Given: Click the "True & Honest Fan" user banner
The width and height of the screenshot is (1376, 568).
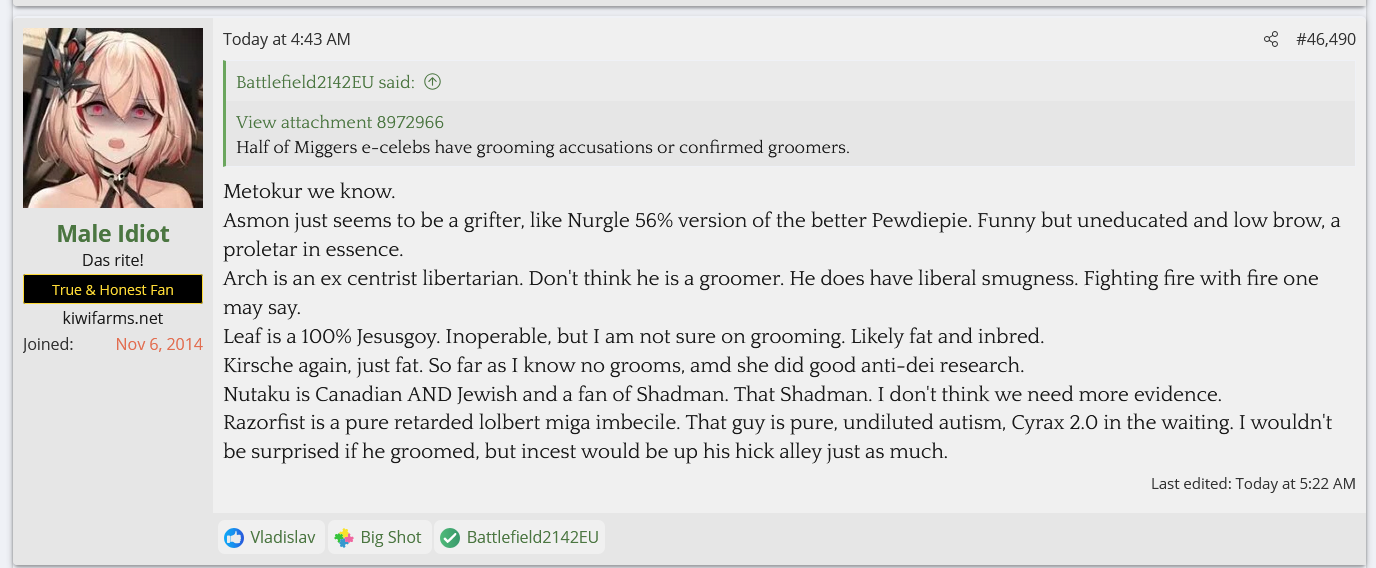Looking at the screenshot, I should point(113,289).
